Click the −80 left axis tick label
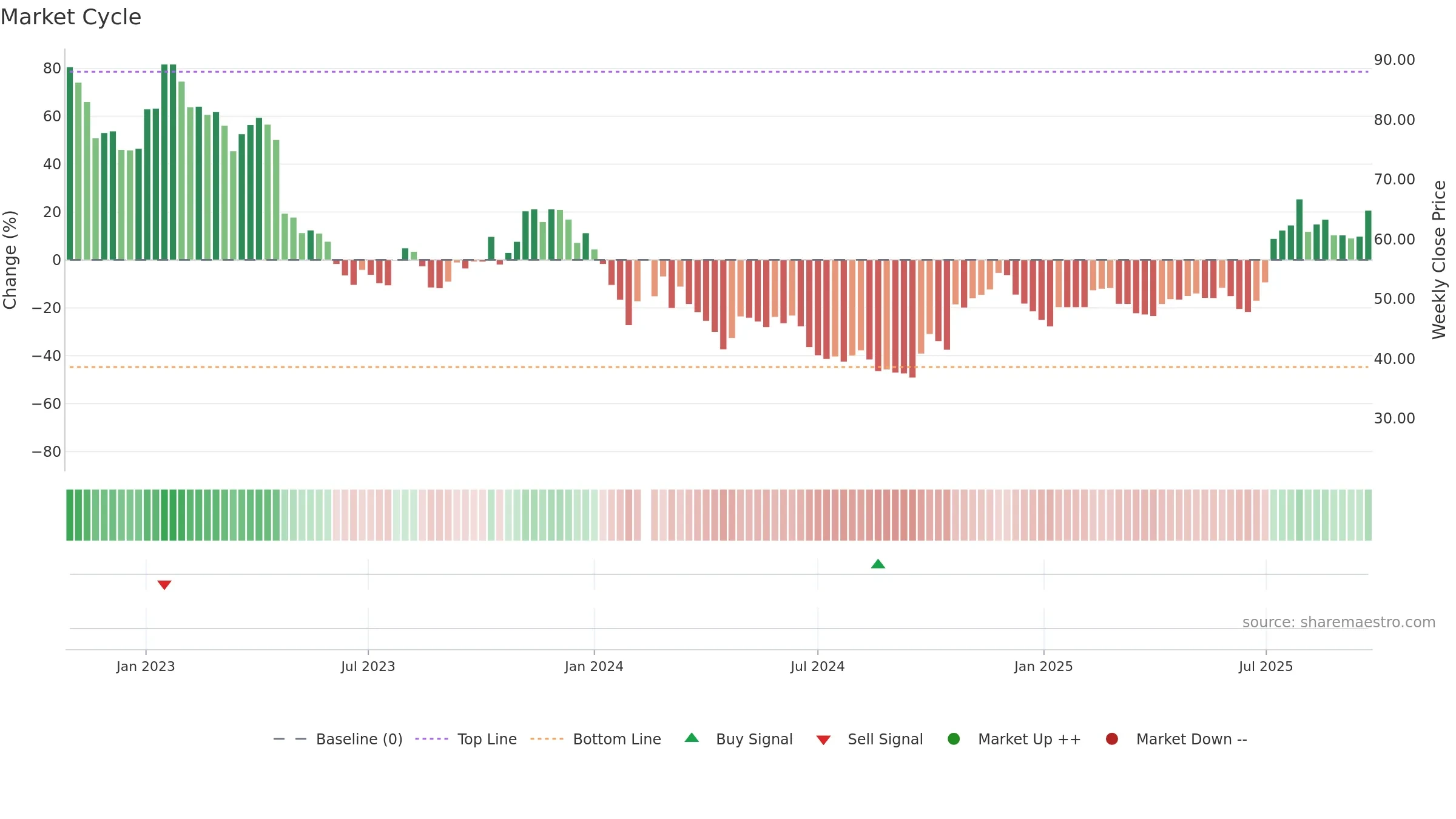This screenshot has width=1456, height=819. click(x=47, y=452)
